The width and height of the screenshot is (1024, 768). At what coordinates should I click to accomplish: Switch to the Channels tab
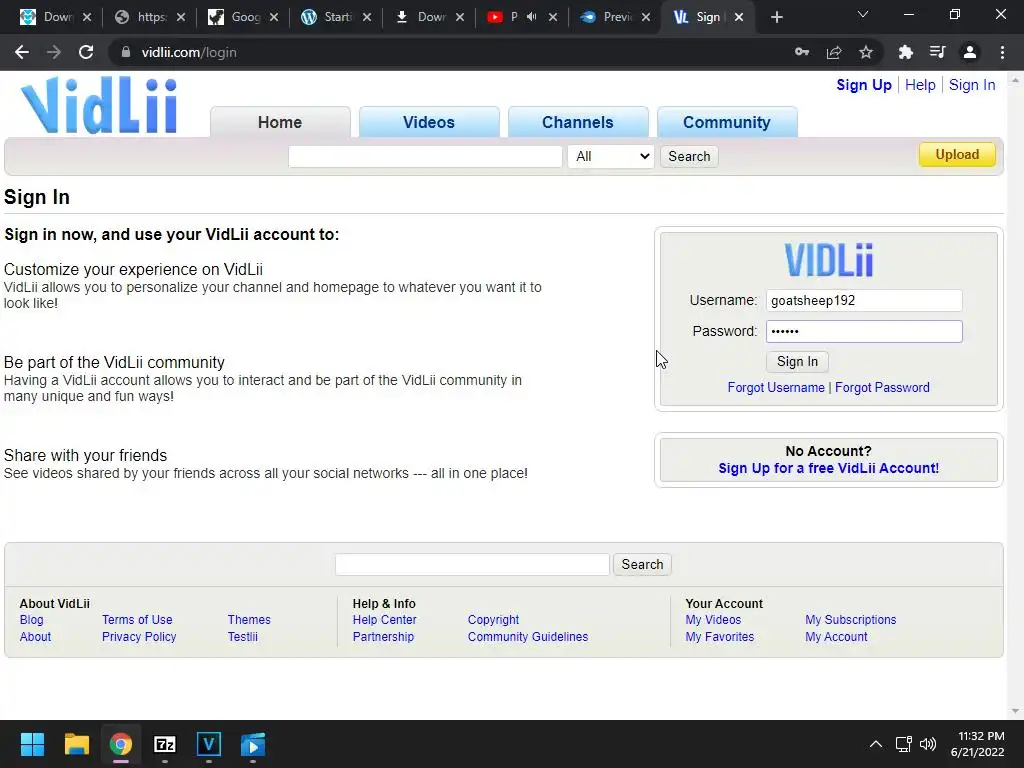click(577, 122)
